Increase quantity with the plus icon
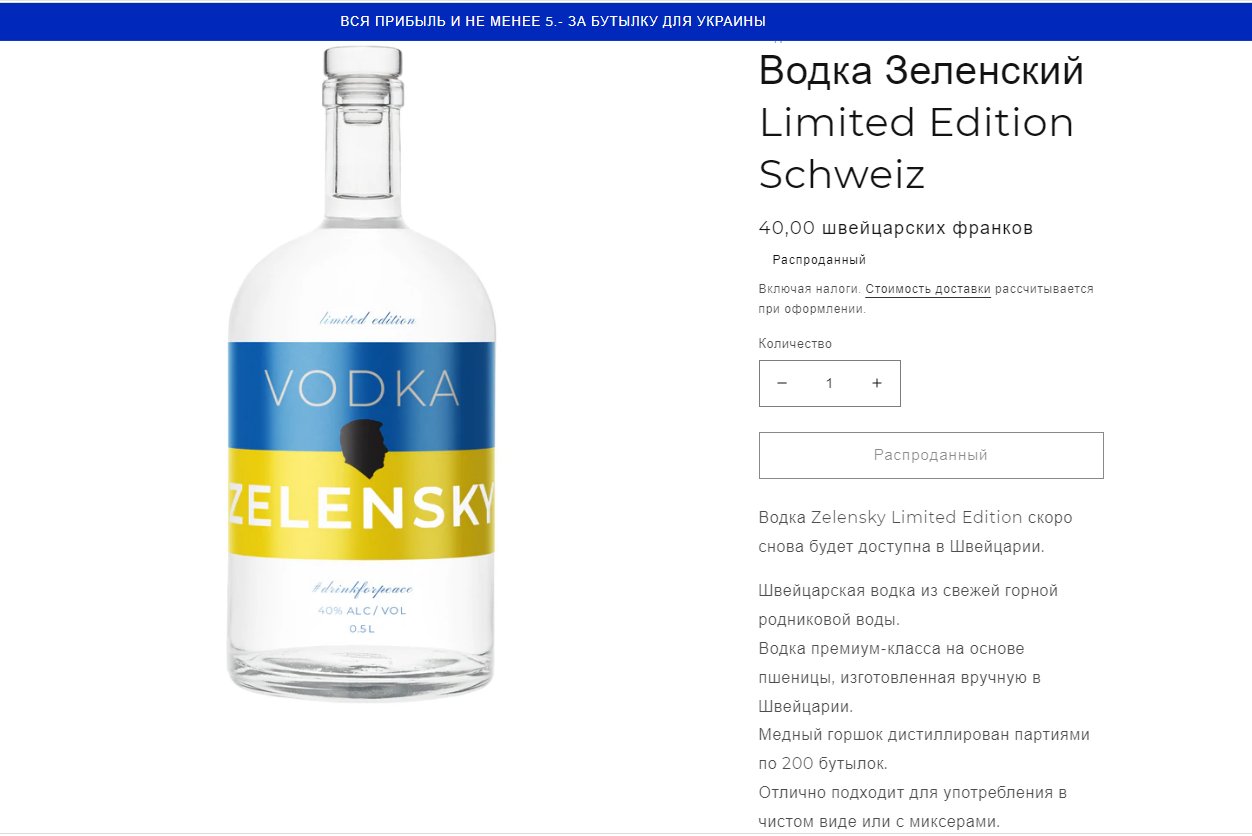This screenshot has width=1252, height=836. coord(877,383)
